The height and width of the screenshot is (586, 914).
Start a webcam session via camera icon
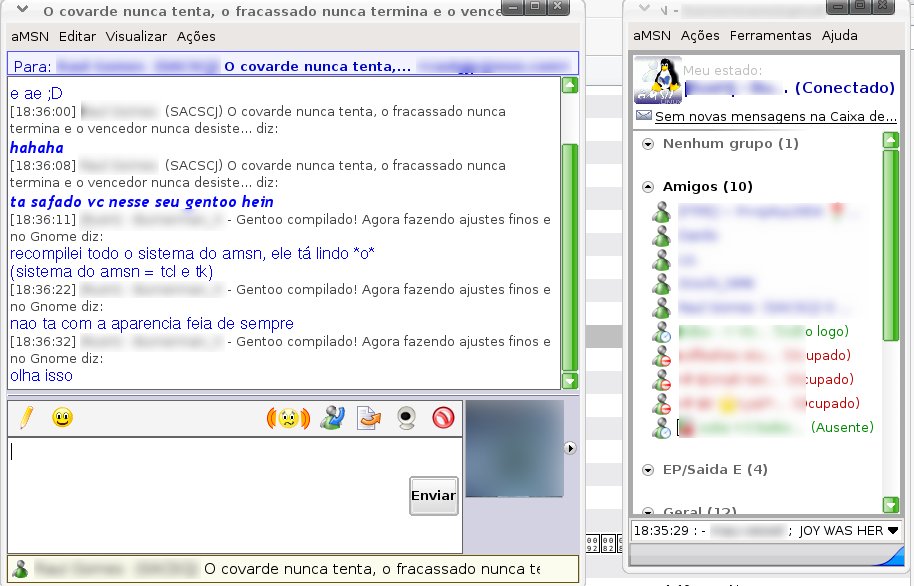coord(406,418)
